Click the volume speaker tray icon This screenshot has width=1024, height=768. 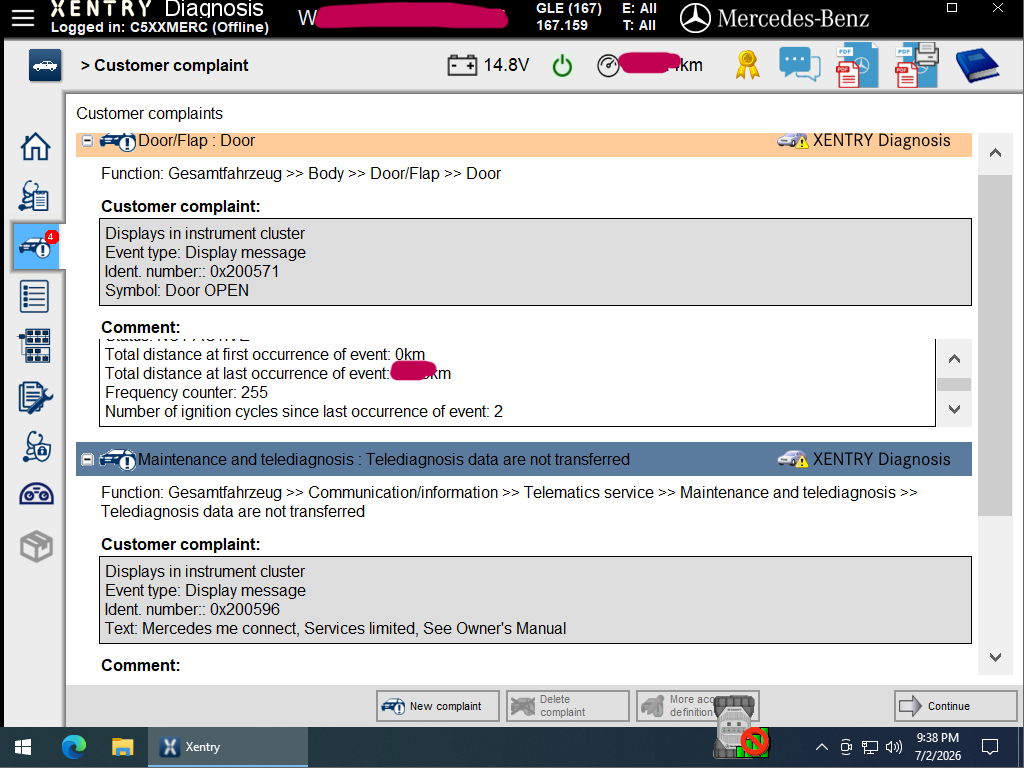pyautogui.click(x=894, y=747)
